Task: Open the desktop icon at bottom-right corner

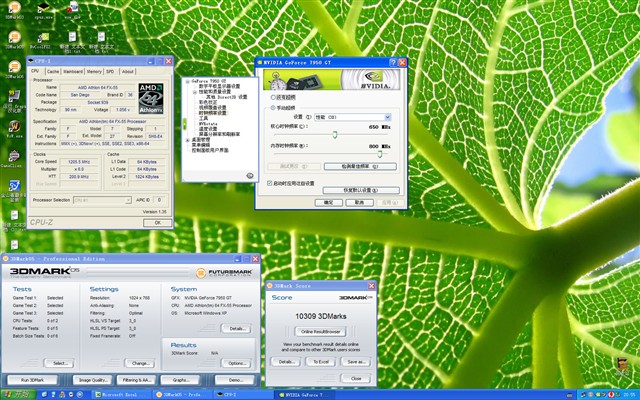Action: [x=622, y=366]
